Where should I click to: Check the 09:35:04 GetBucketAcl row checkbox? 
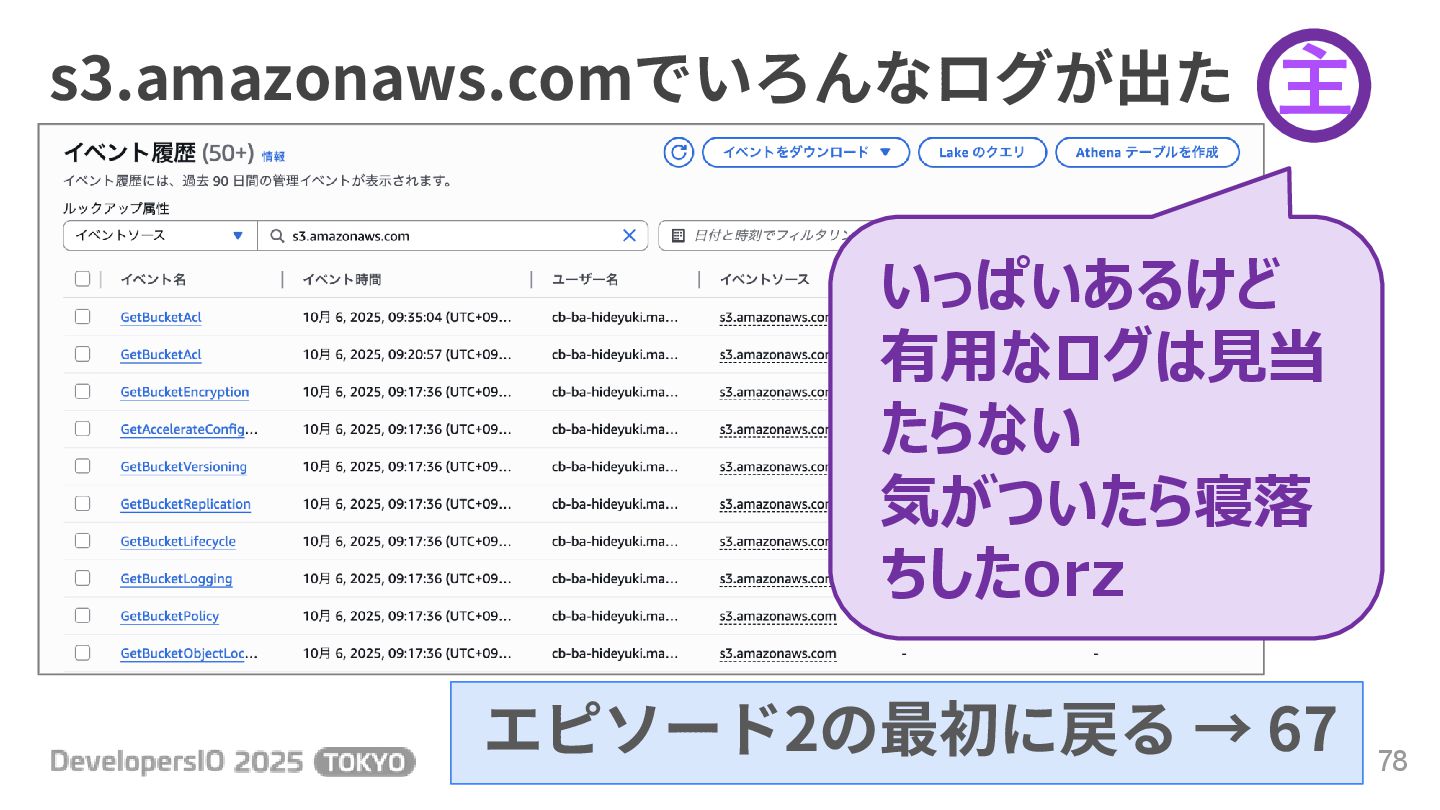coord(82,317)
